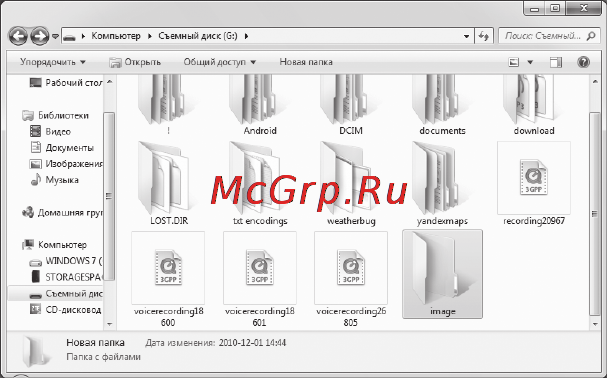Viewport: 607px width, 378px height.
Task: Open Музыка library
Action: coord(55,180)
